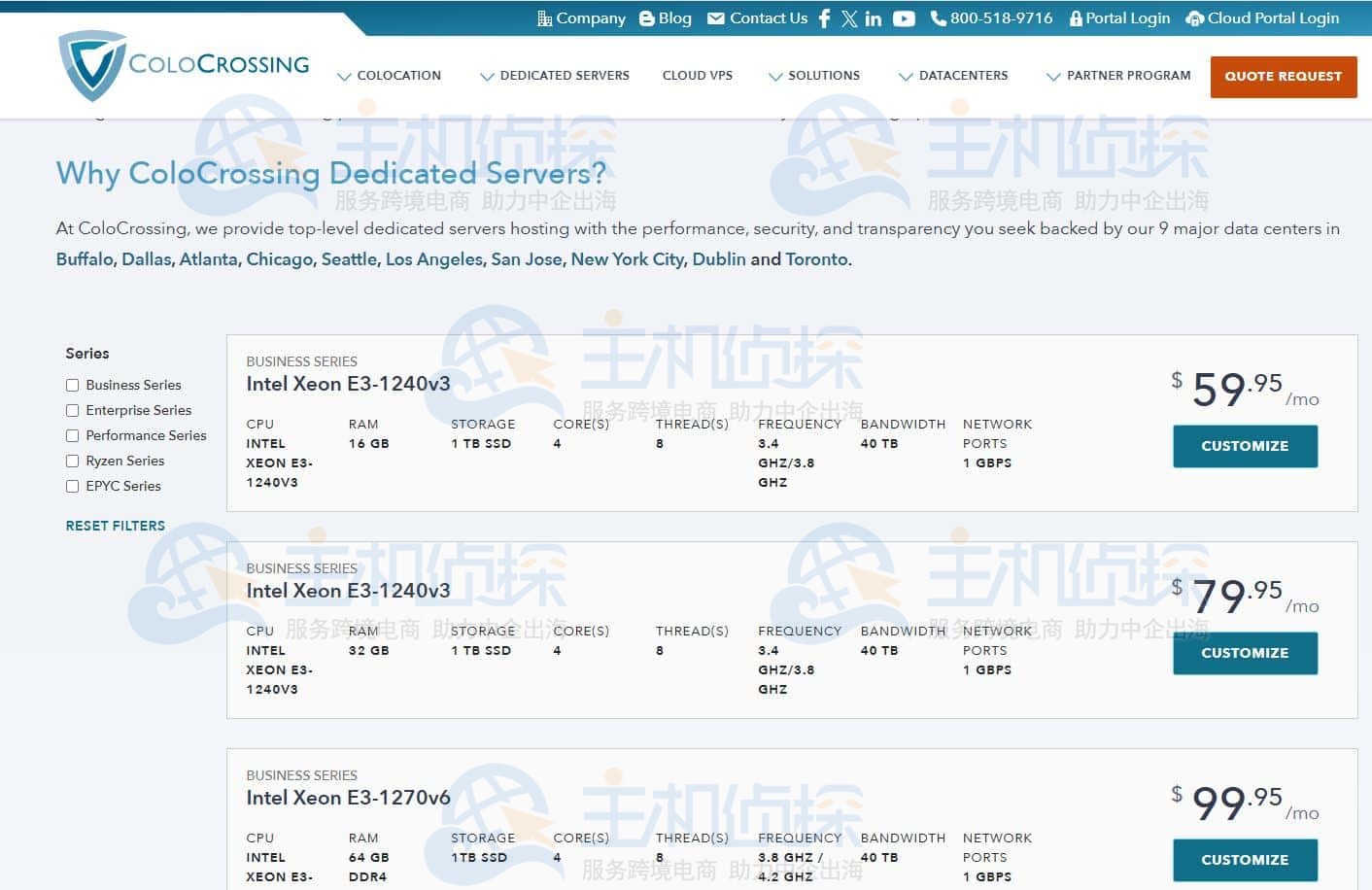
Task: Open the X (Twitter) icon link
Action: coord(849,18)
